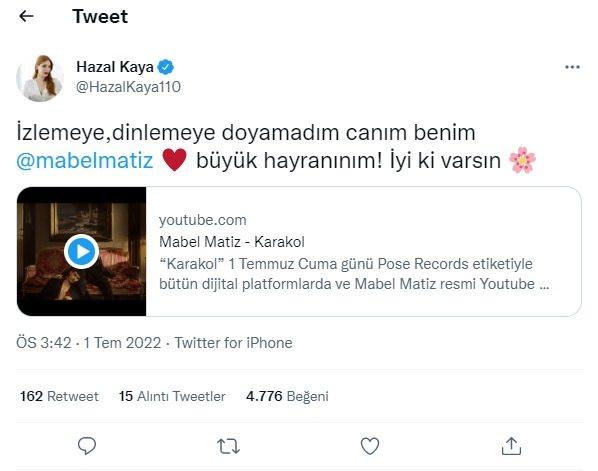598x471 pixels.
Task: Open the share upload icon
Action: (x=511, y=445)
